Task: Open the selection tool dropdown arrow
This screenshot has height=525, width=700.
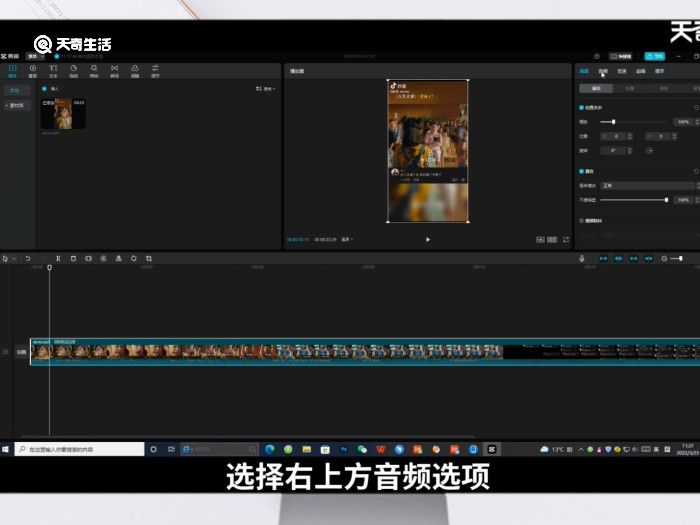Action: pos(14,258)
